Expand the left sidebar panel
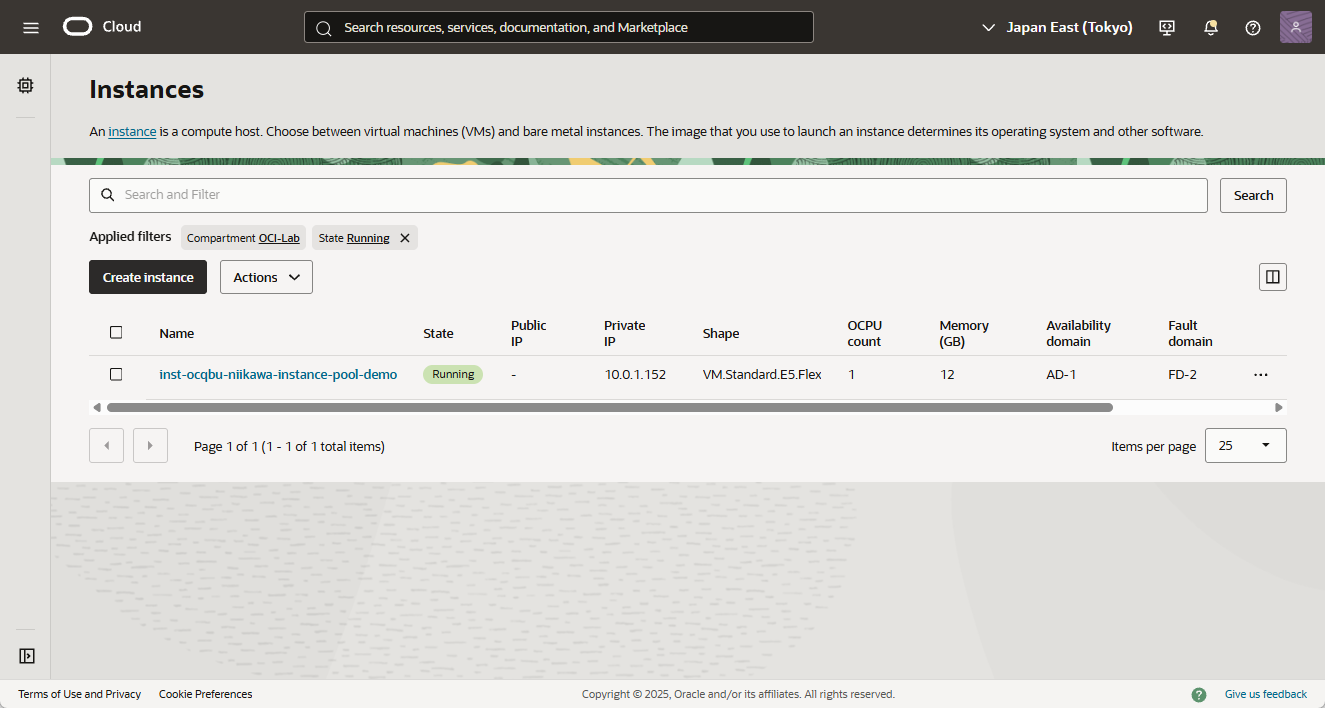 click(x=27, y=656)
